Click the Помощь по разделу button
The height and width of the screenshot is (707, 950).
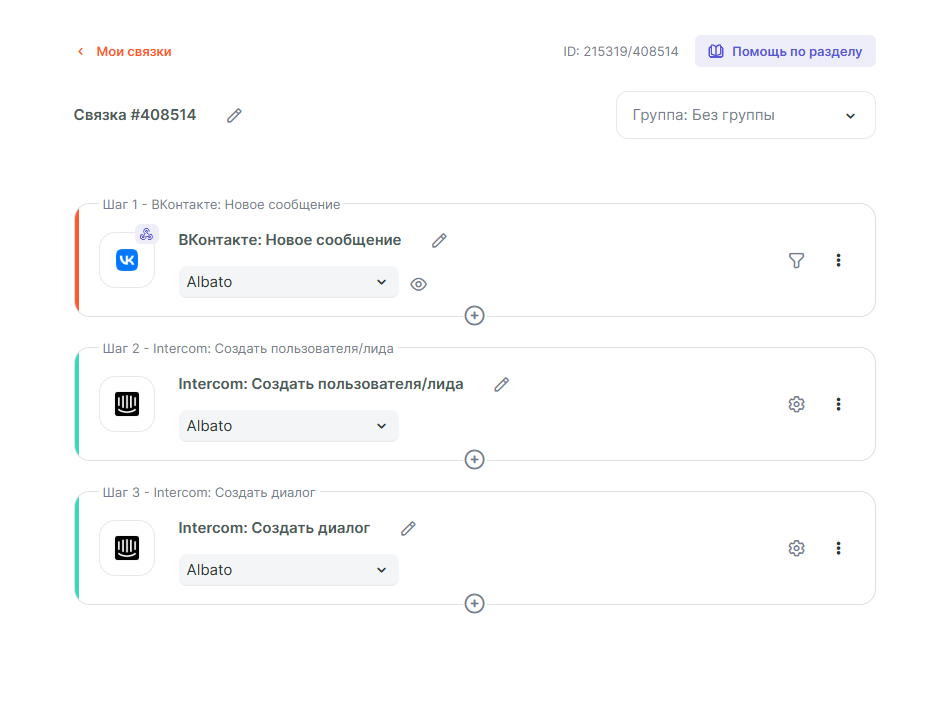click(785, 52)
